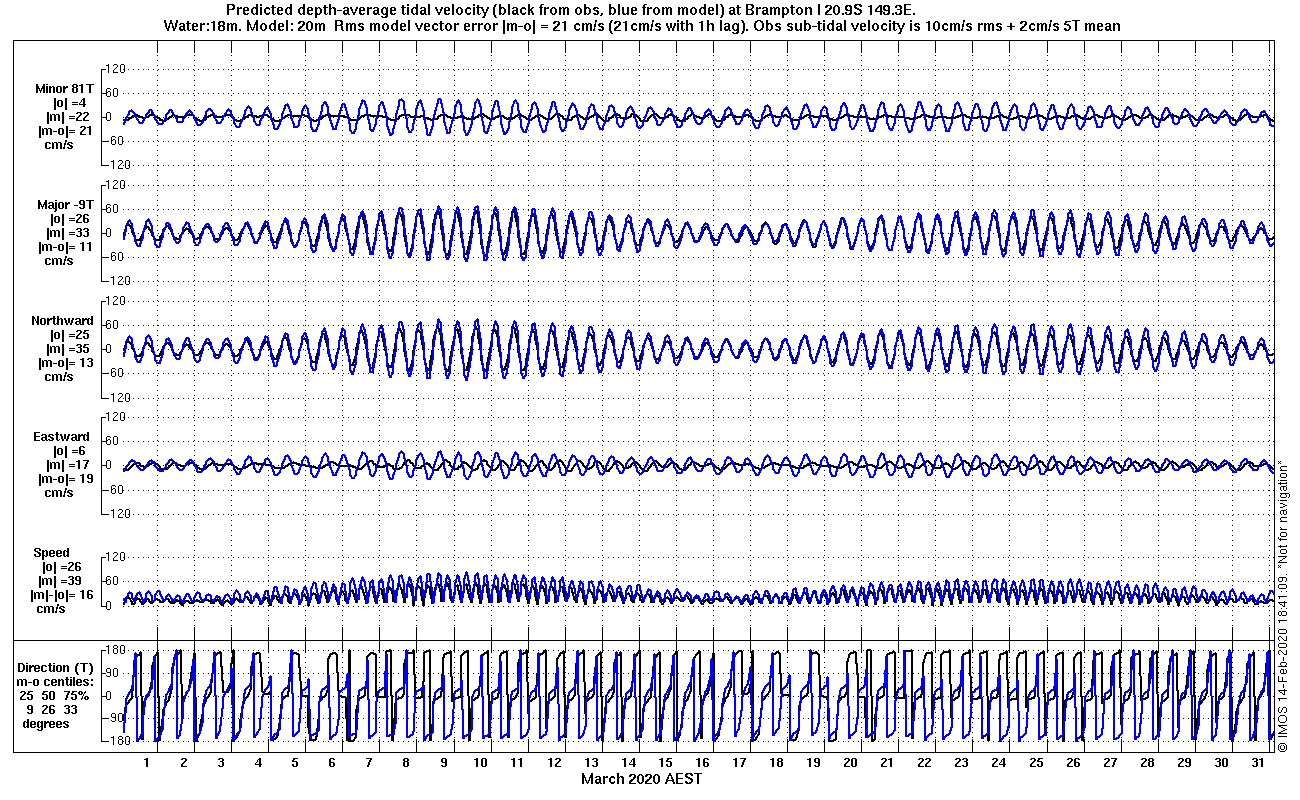Click the 'm-o centiles:' label
The image size is (1300, 800).
[x=55, y=681]
